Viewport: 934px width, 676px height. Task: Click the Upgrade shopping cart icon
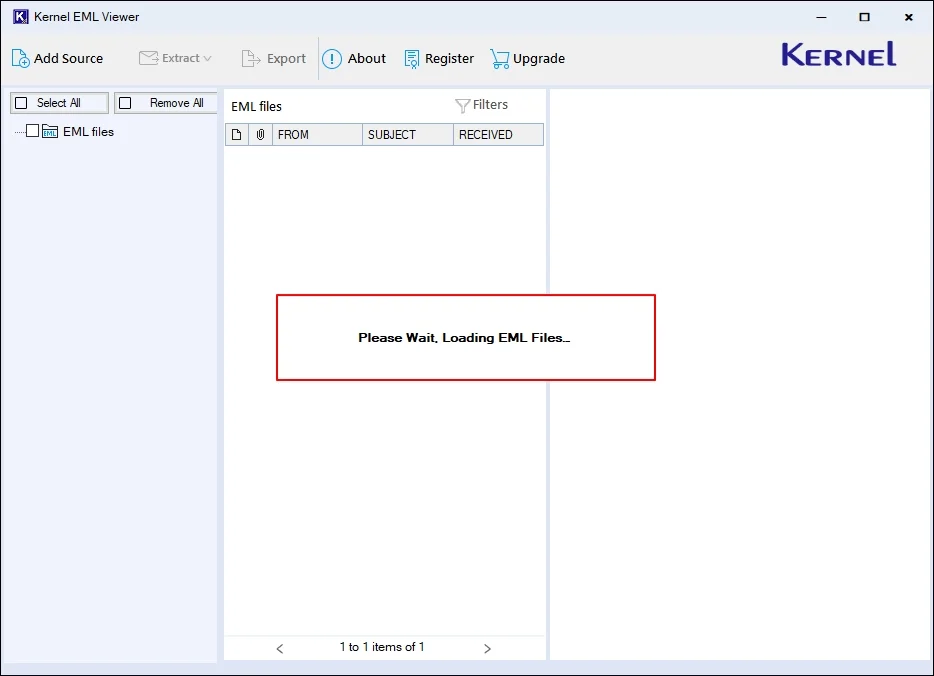[500, 59]
